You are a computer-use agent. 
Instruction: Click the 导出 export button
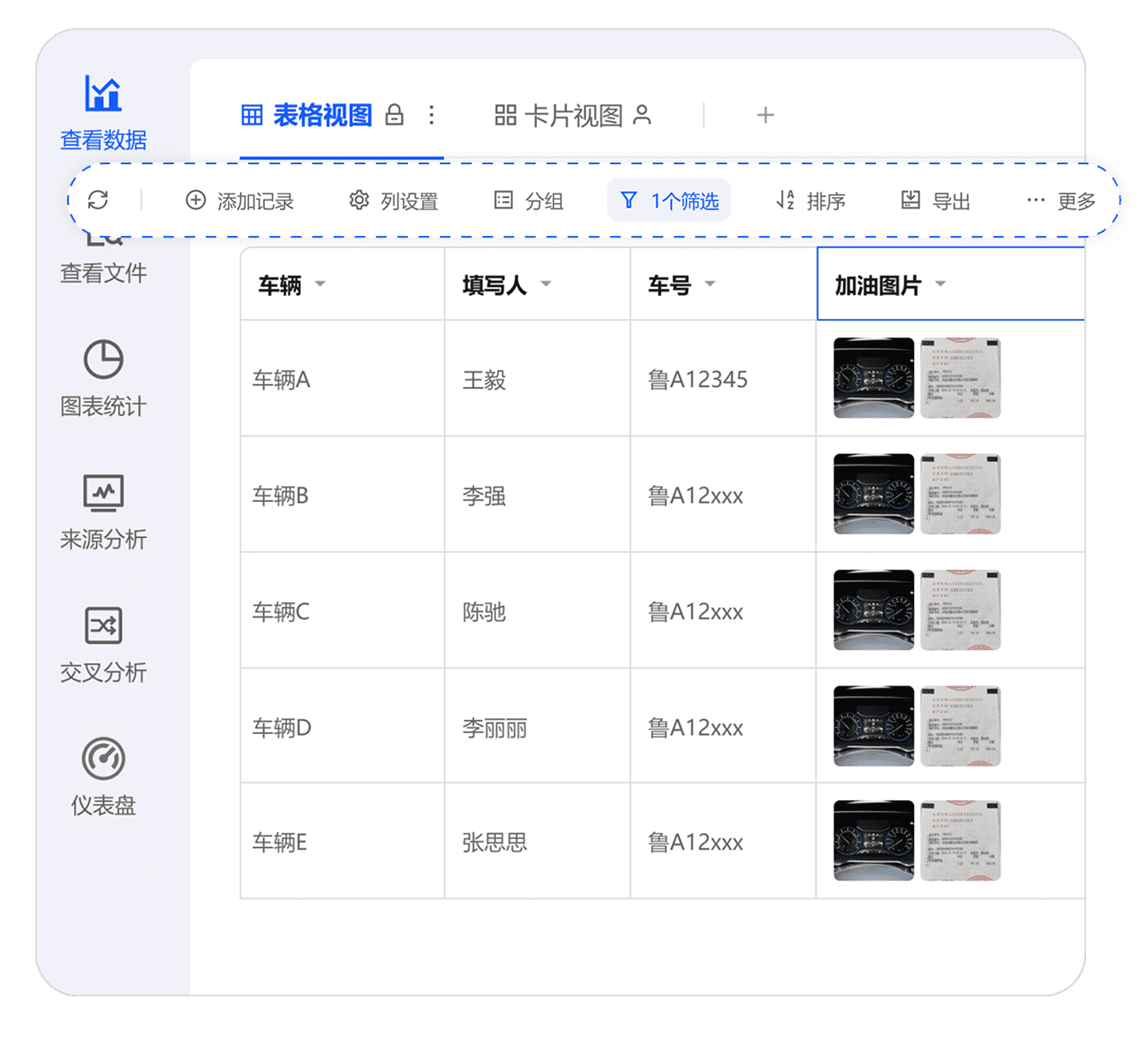pyautogui.click(x=935, y=201)
